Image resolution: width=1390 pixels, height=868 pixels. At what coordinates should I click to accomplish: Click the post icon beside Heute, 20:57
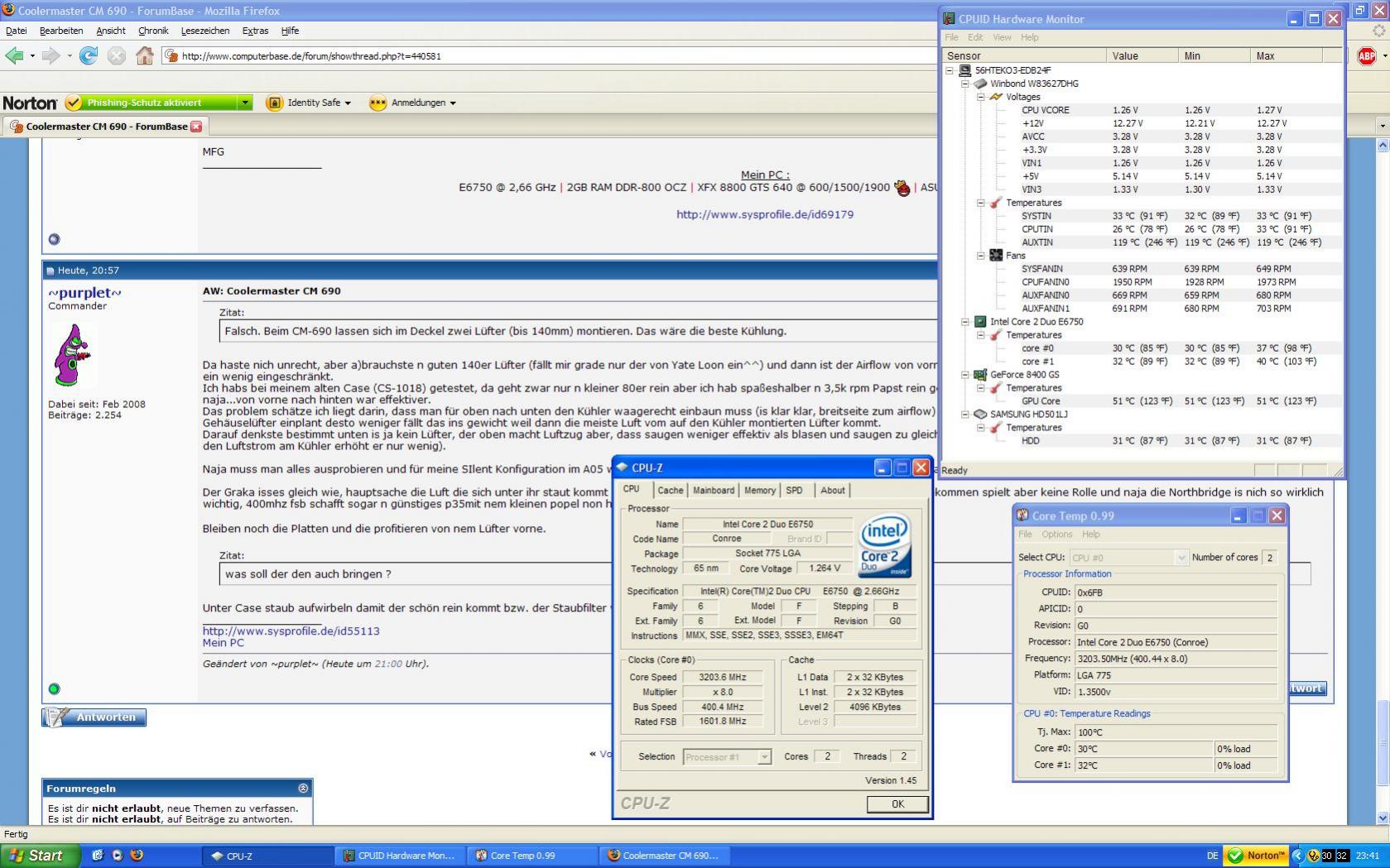point(50,271)
